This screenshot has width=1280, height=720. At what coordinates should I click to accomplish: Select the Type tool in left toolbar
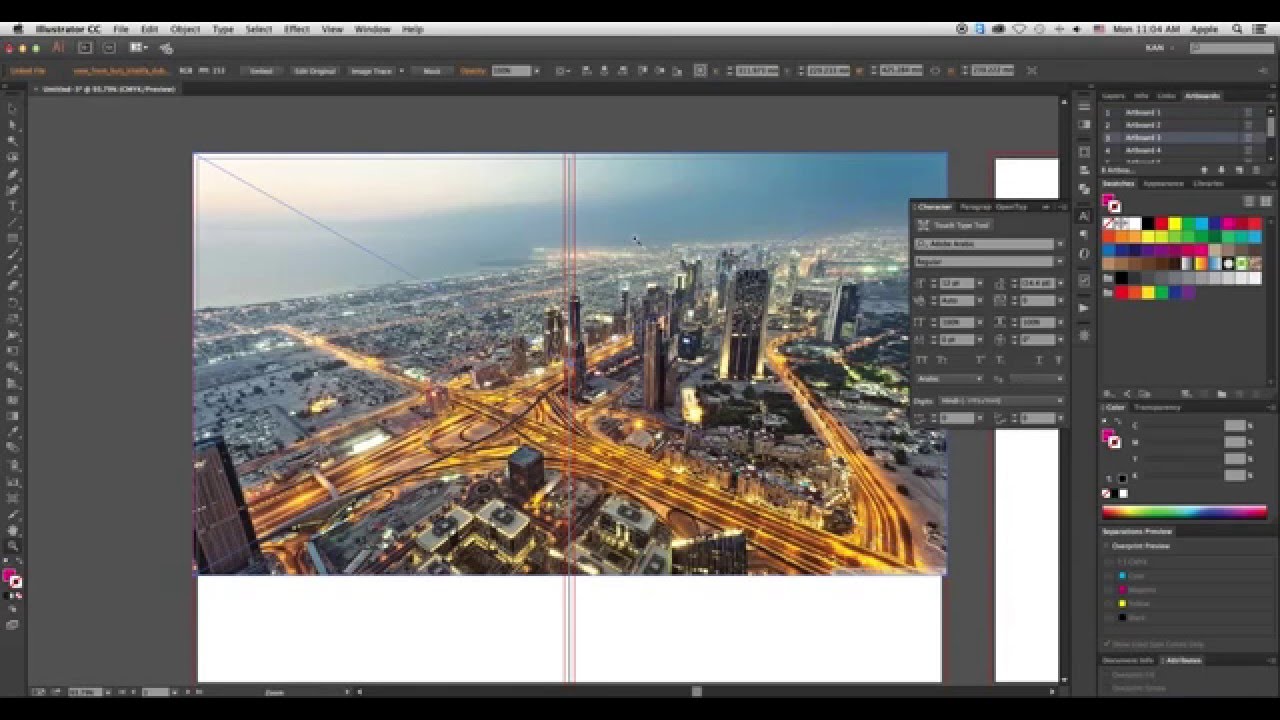13,206
